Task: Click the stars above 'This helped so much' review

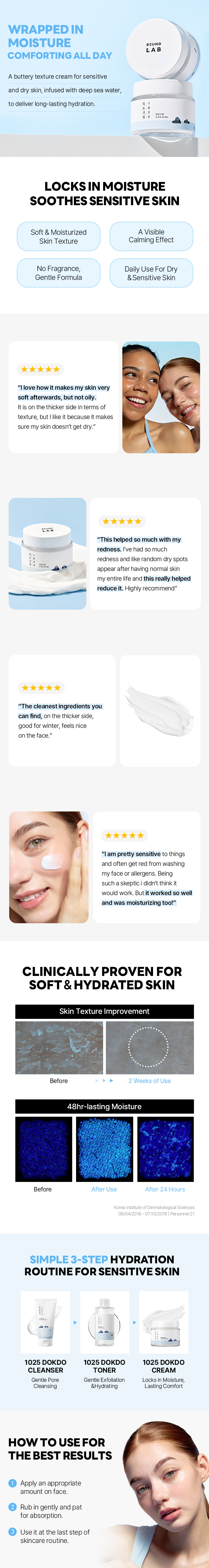Action: [122, 521]
